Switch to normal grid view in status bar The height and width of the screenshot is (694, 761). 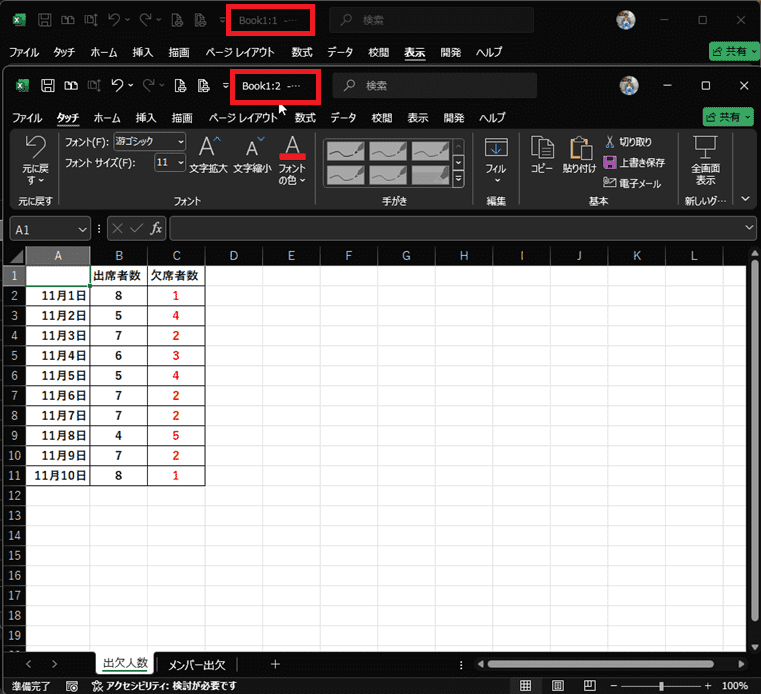526,686
